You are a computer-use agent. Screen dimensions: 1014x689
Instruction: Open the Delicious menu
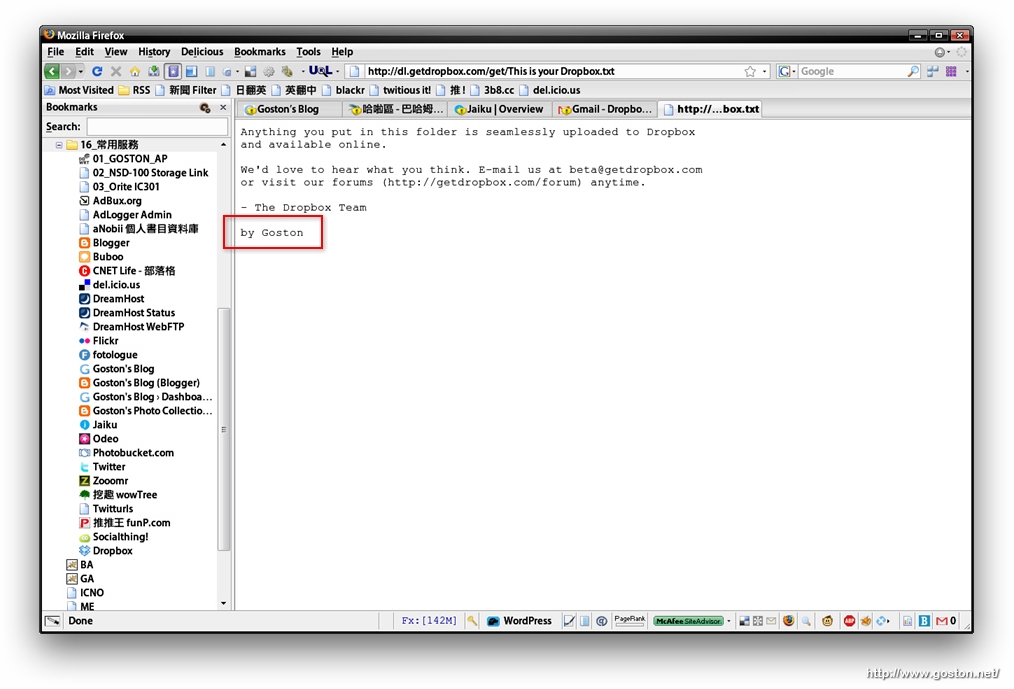pos(202,52)
